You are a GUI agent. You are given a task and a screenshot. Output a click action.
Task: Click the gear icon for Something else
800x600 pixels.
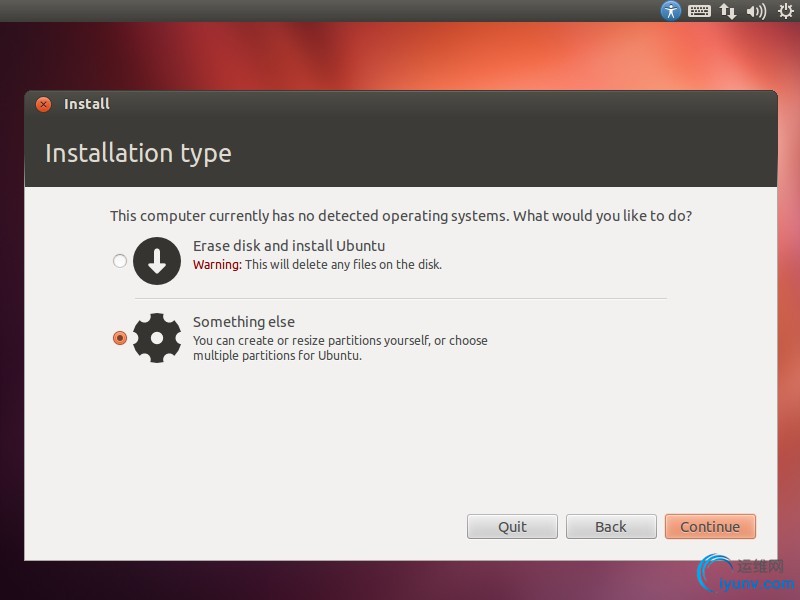pyautogui.click(x=157, y=338)
